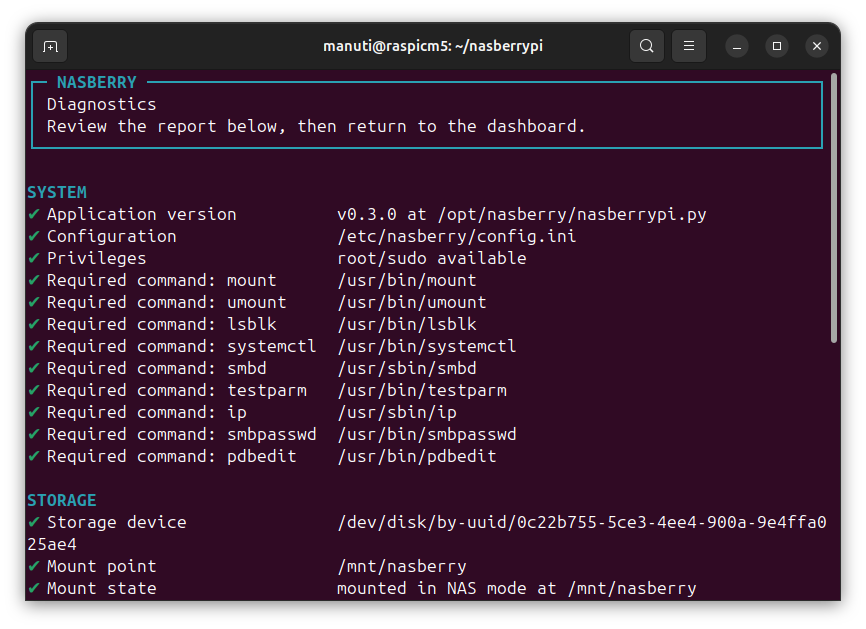Screen dimensions: 866x629
Task: Open the terminal search tool
Action: 647,46
